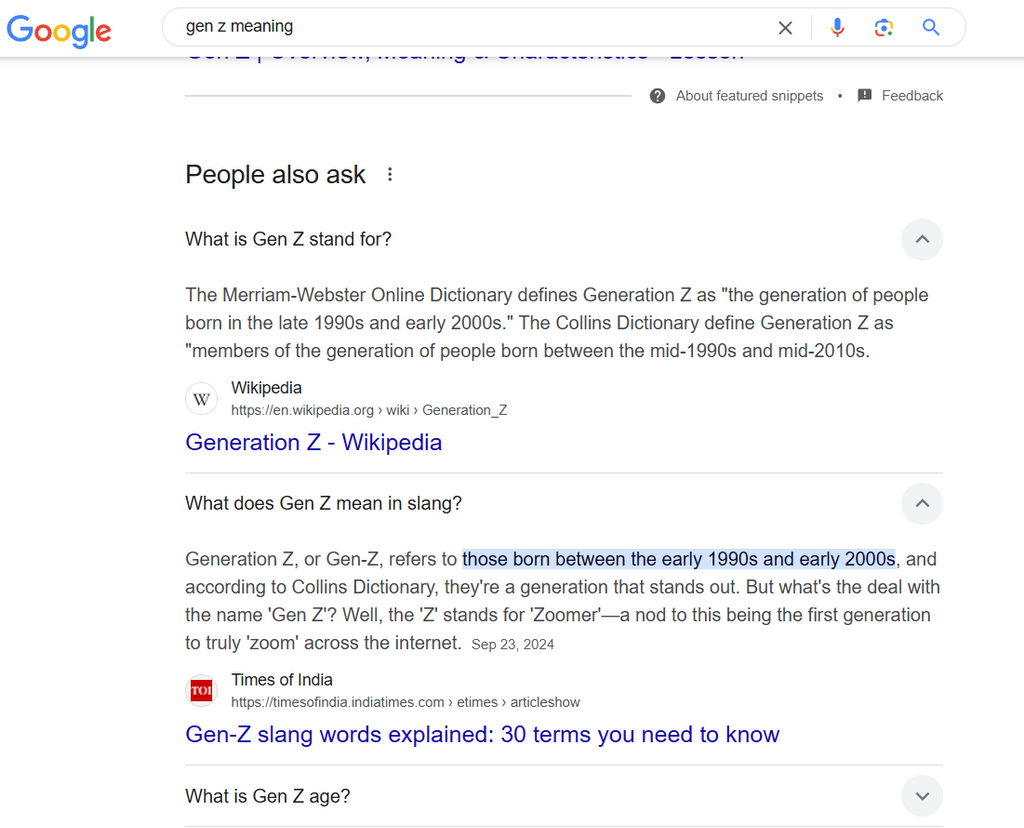1024x828 pixels.
Task: Click the Times of India source name
Action: (x=281, y=680)
